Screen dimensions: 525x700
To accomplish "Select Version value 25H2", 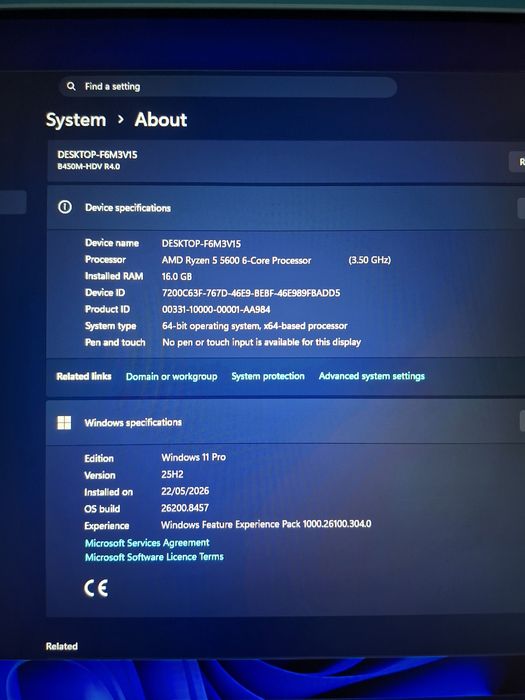I will pos(172,474).
